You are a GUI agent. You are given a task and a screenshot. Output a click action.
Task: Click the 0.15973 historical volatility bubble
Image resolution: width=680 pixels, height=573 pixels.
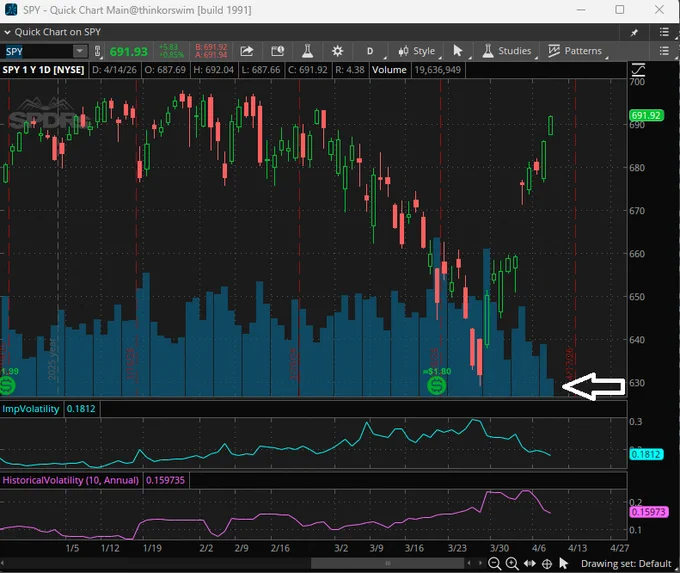coord(648,512)
